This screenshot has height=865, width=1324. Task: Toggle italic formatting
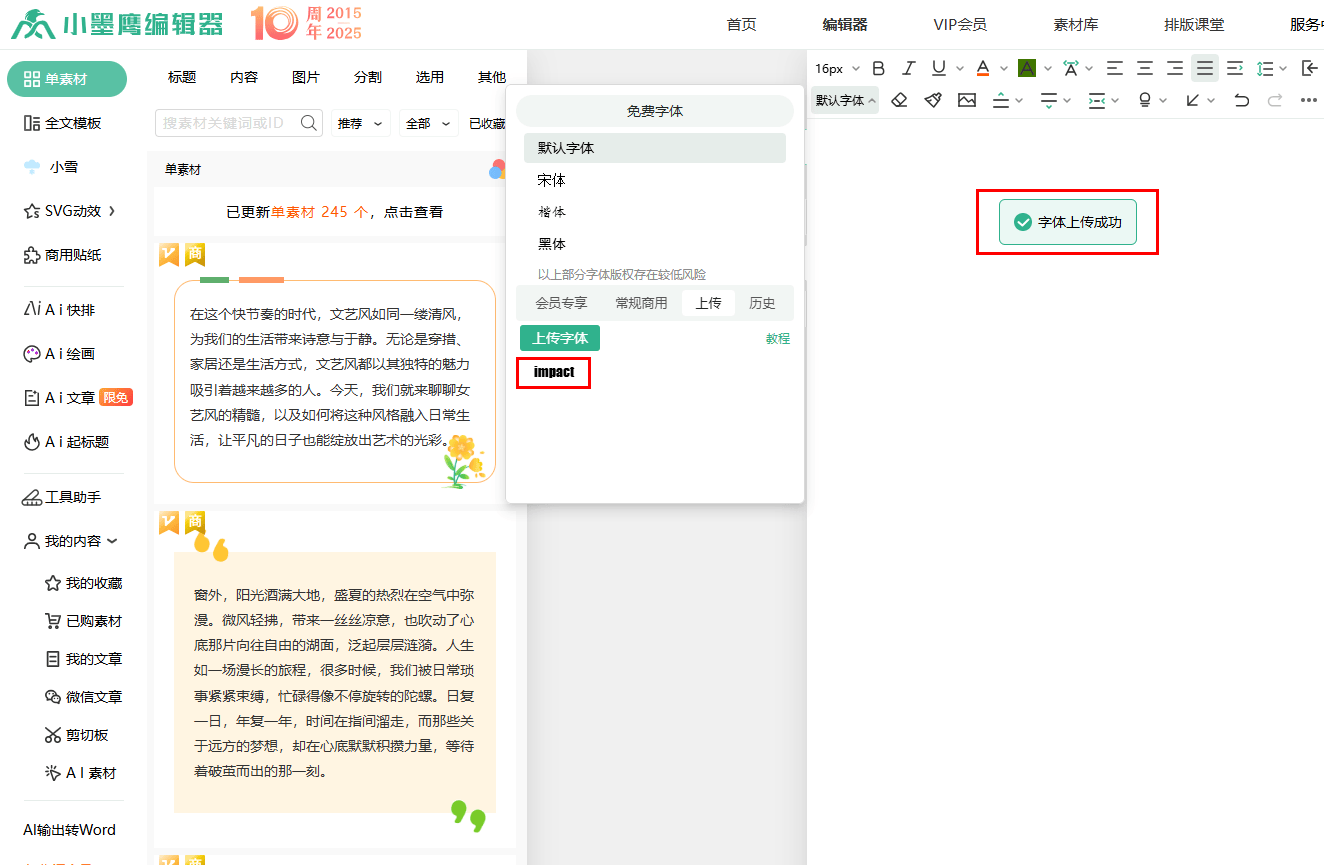(x=908, y=68)
